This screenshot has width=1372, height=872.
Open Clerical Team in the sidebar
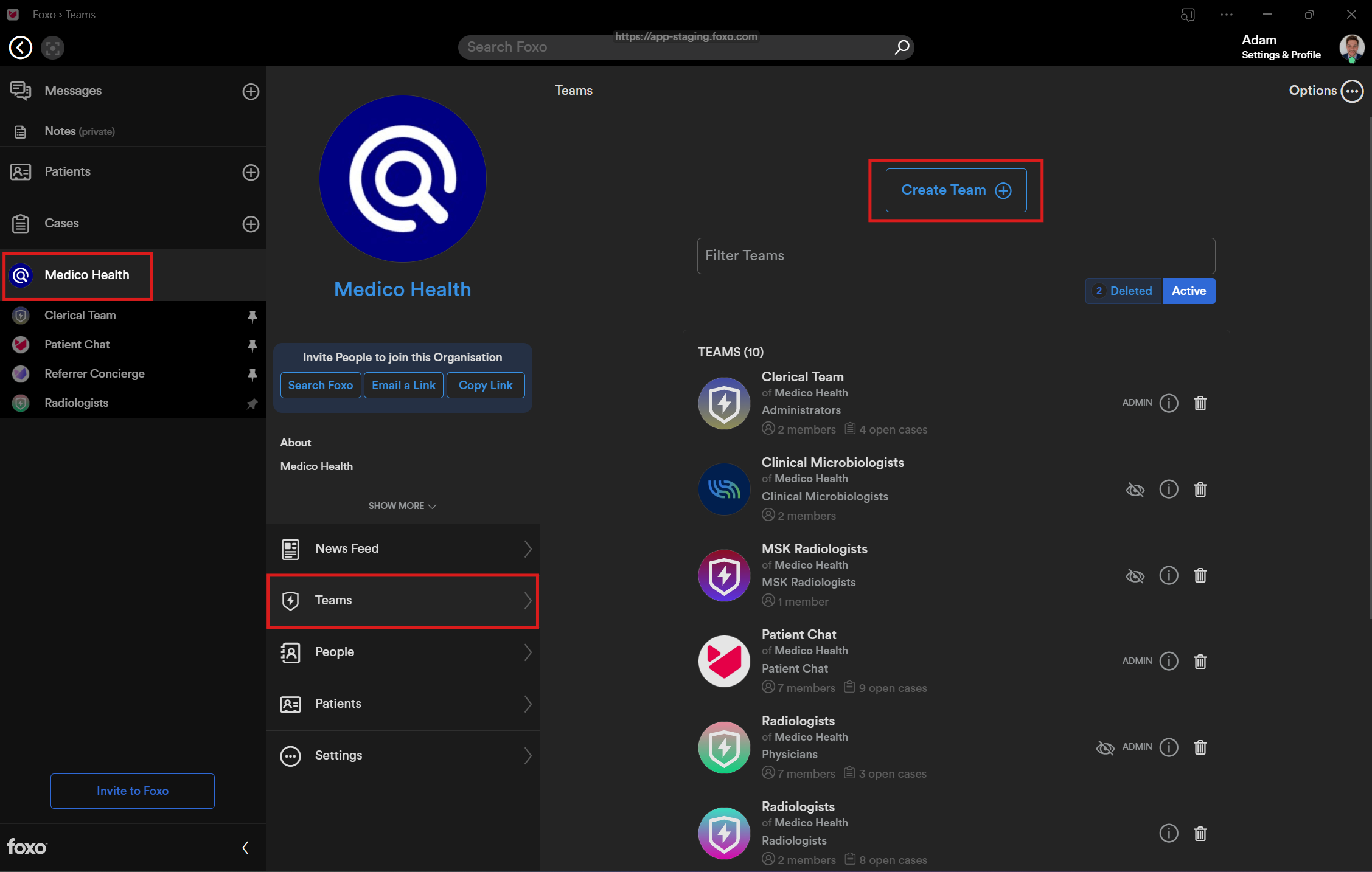pos(80,316)
